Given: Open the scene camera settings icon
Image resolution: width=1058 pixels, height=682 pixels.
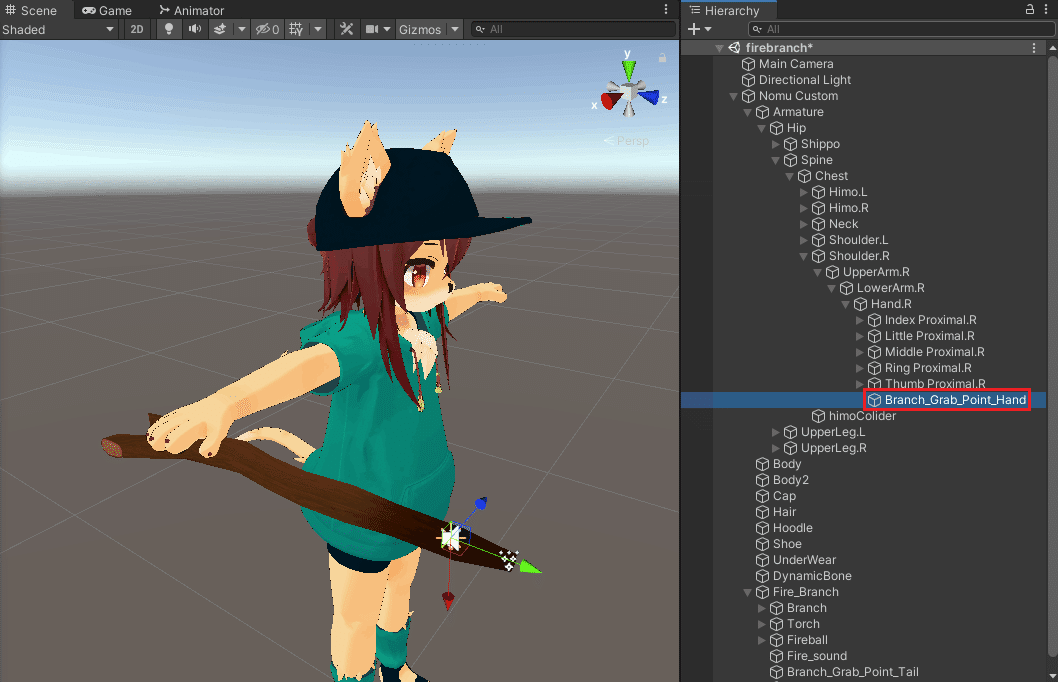Looking at the screenshot, I should click(x=372, y=29).
